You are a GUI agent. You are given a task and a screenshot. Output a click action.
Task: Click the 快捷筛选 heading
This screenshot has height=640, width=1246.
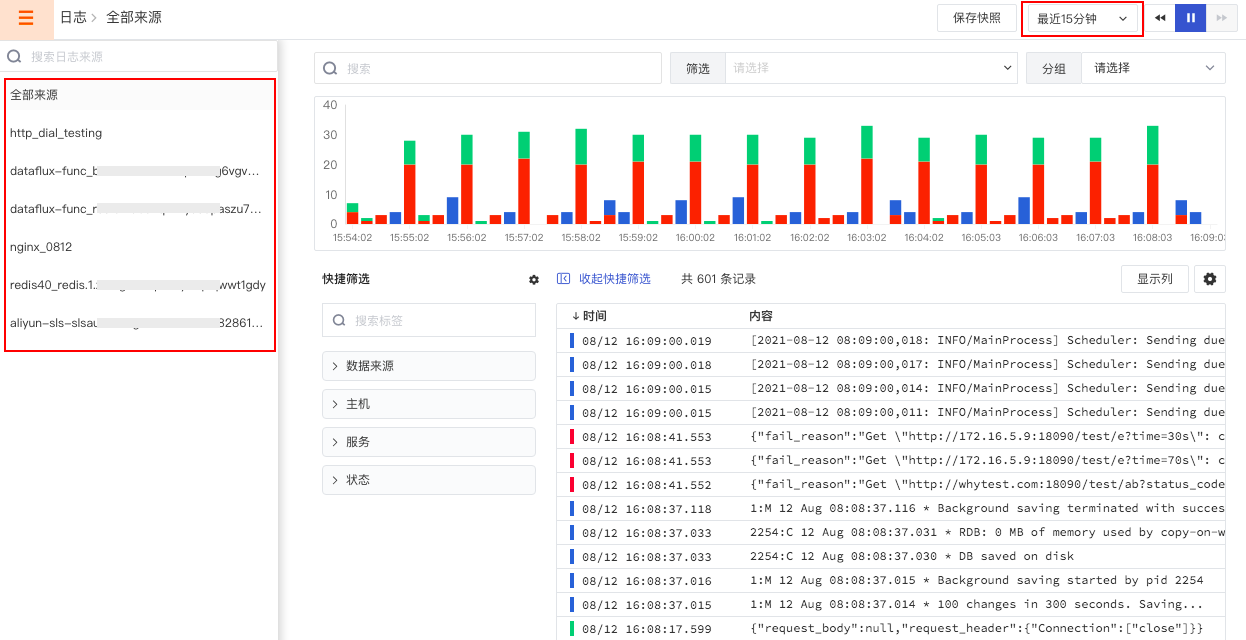[x=346, y=279]
